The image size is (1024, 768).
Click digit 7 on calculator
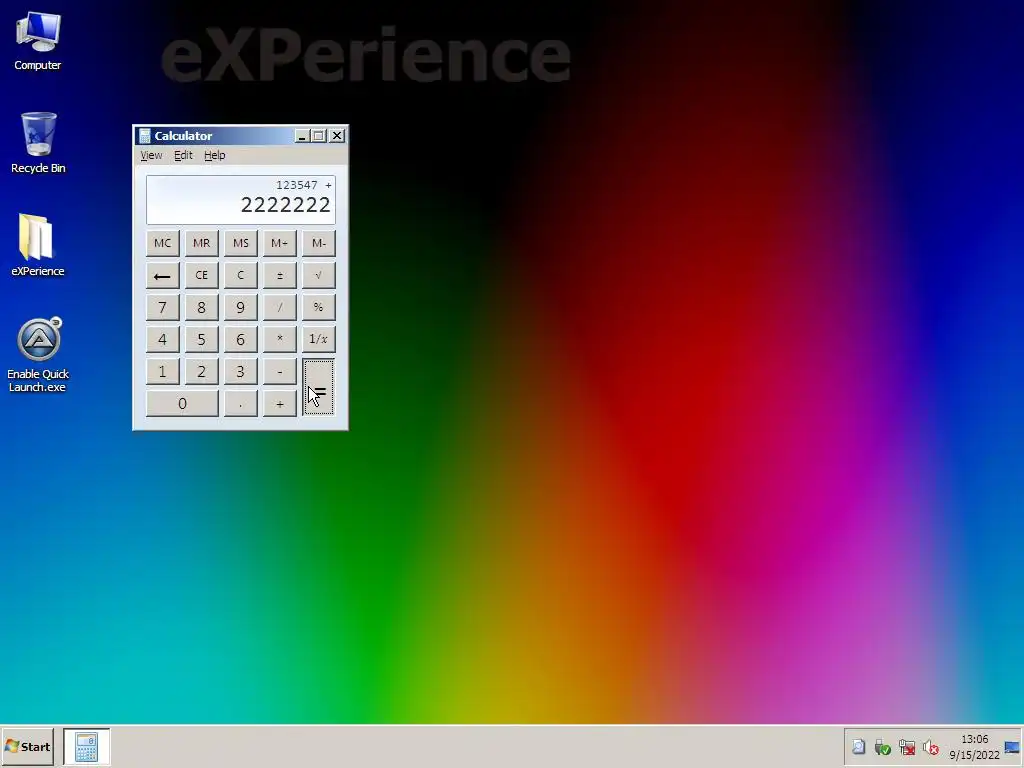(x=163, y=307)
